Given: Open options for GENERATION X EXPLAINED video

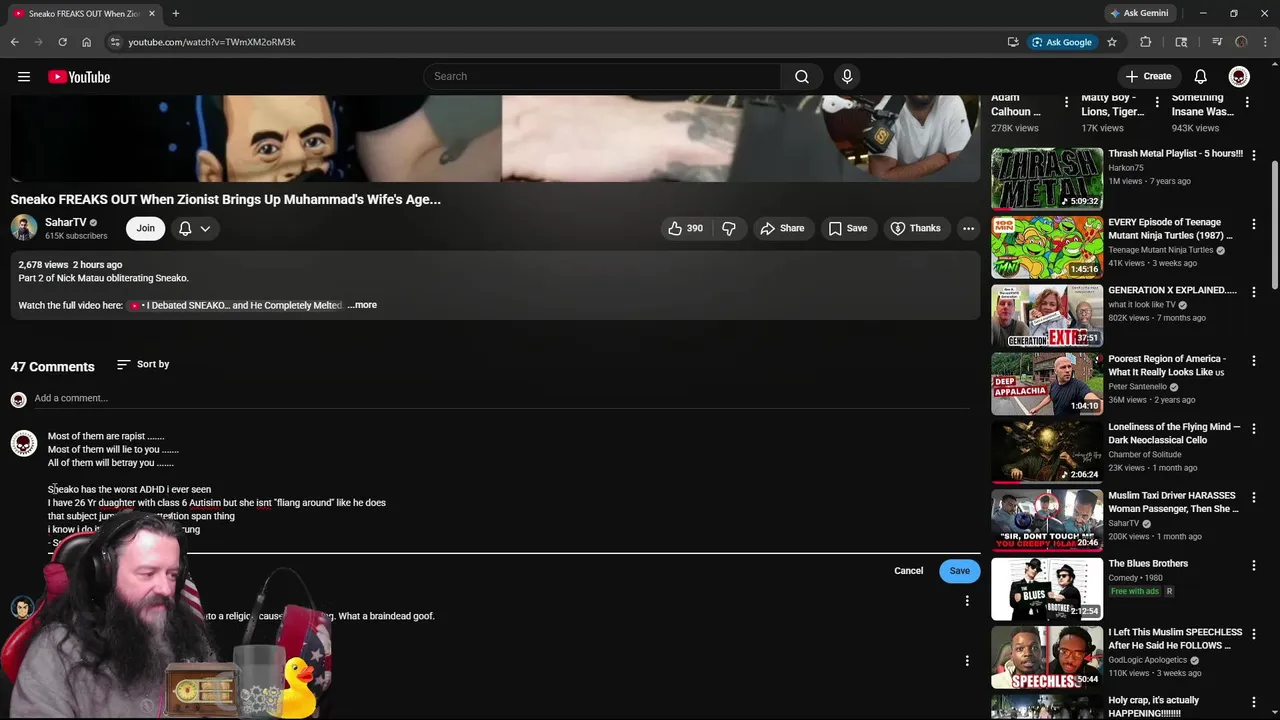Looking at the screenshot, I should point(1253,293).
